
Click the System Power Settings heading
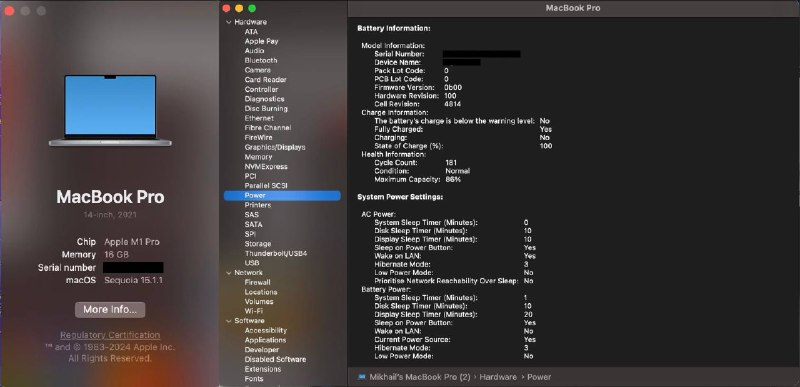pos(400,196)
